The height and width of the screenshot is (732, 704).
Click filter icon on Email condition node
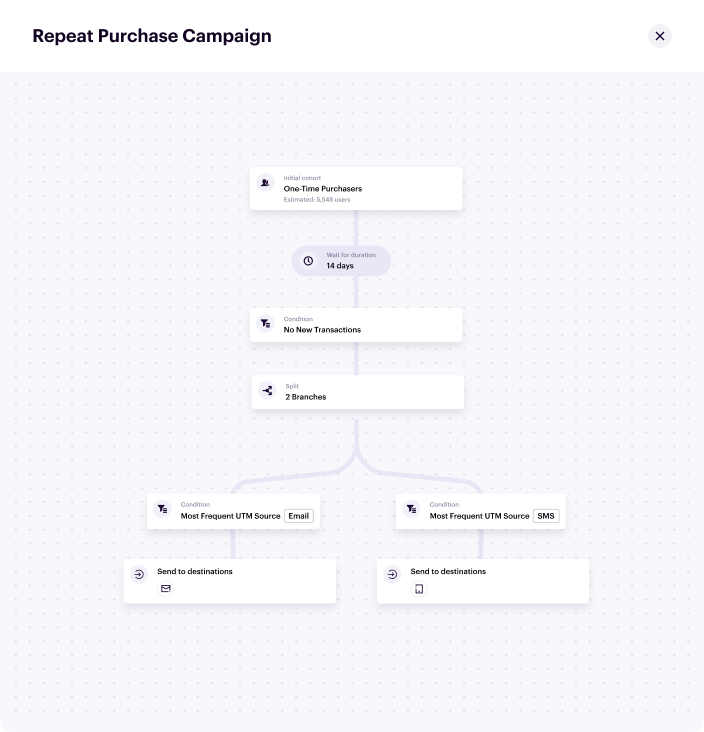point(163,510)
